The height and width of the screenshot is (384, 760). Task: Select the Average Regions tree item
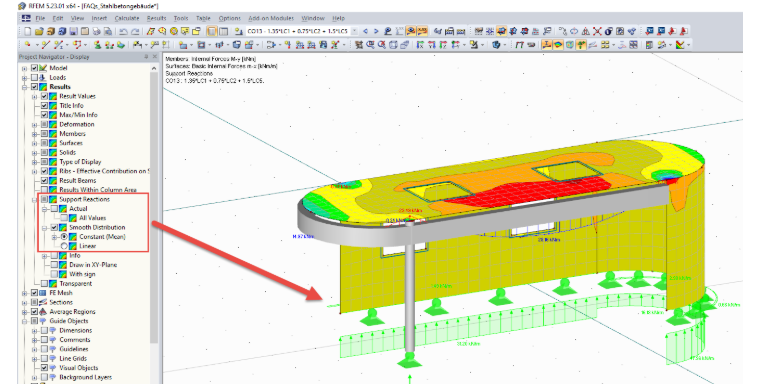[x=72, y=312]
